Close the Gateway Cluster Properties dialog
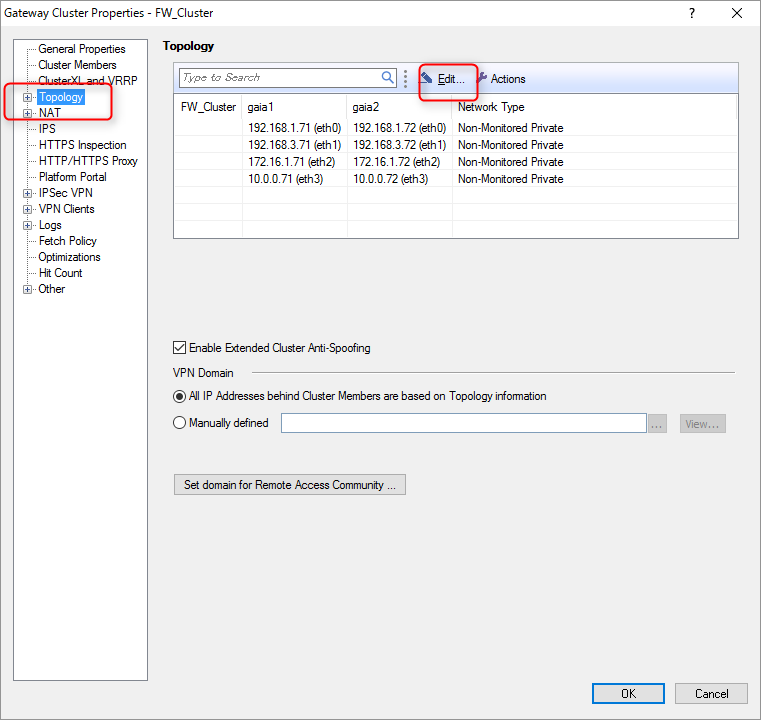This screenshot has height=720, width=761. coord(737,13)
